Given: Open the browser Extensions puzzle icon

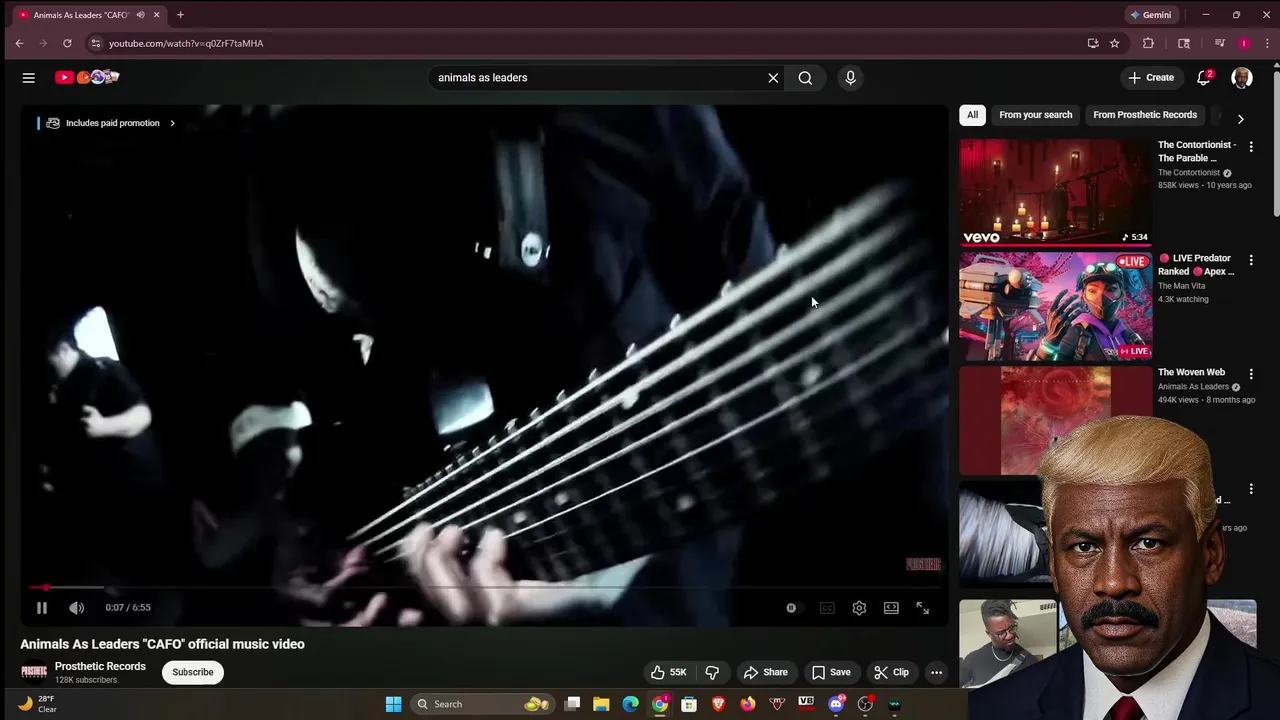Looking at the screenshot, I should 1148,44.
